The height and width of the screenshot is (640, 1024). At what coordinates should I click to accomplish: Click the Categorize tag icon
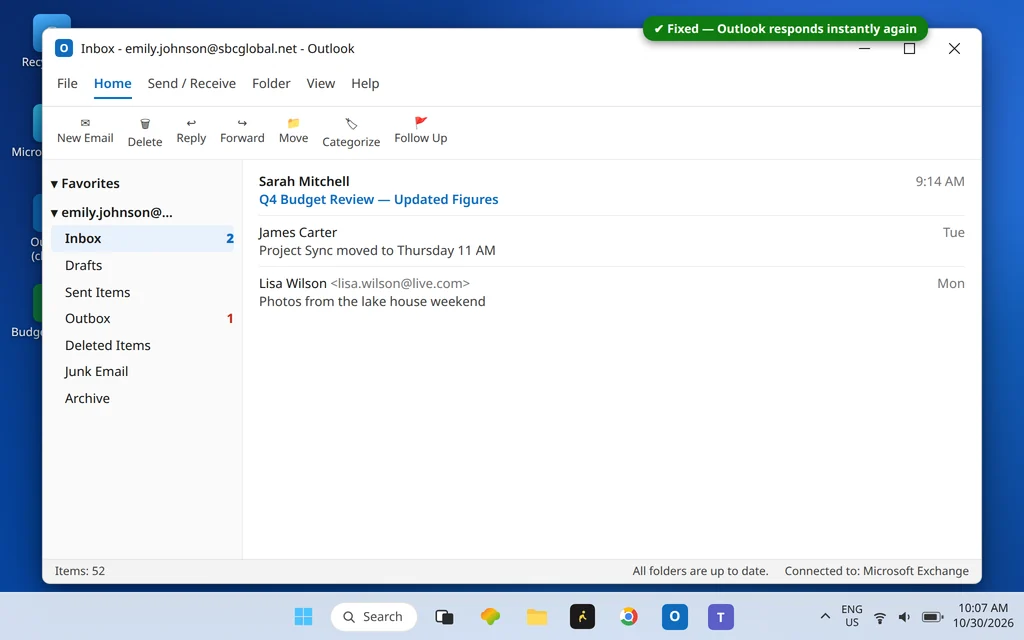(351, 123)
